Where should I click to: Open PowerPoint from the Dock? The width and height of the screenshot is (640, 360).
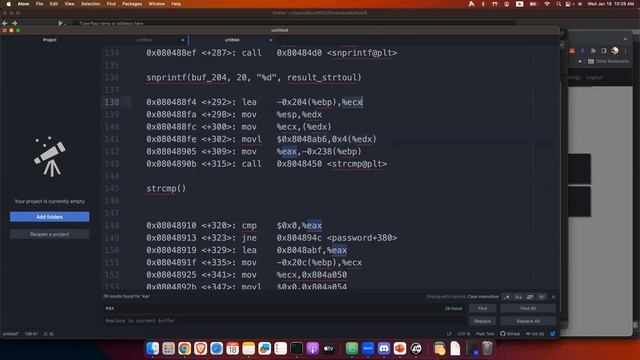pos(400,349)
